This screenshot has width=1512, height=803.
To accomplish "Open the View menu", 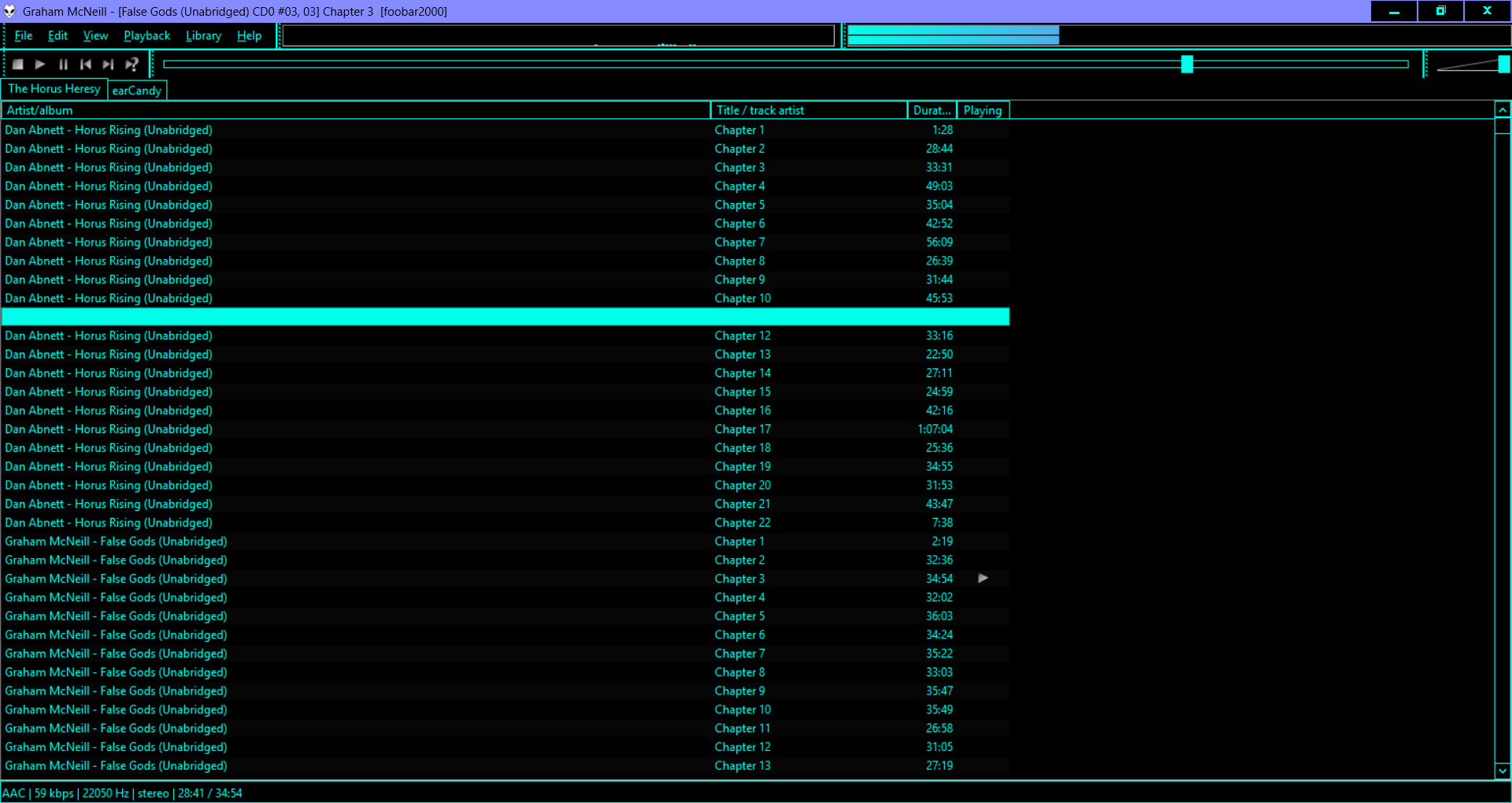I will (95, 35).
